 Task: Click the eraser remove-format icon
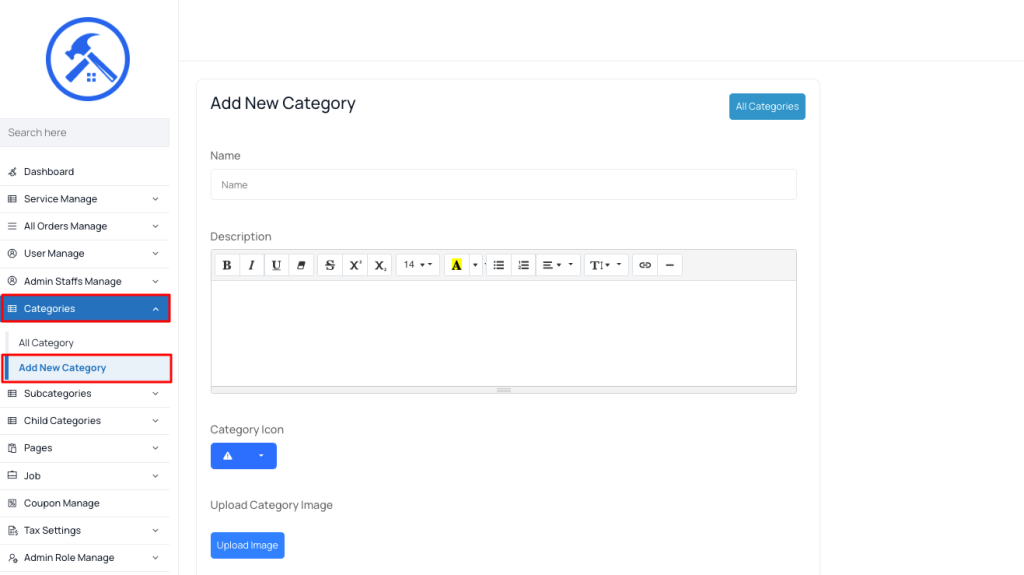pos(301,265)
